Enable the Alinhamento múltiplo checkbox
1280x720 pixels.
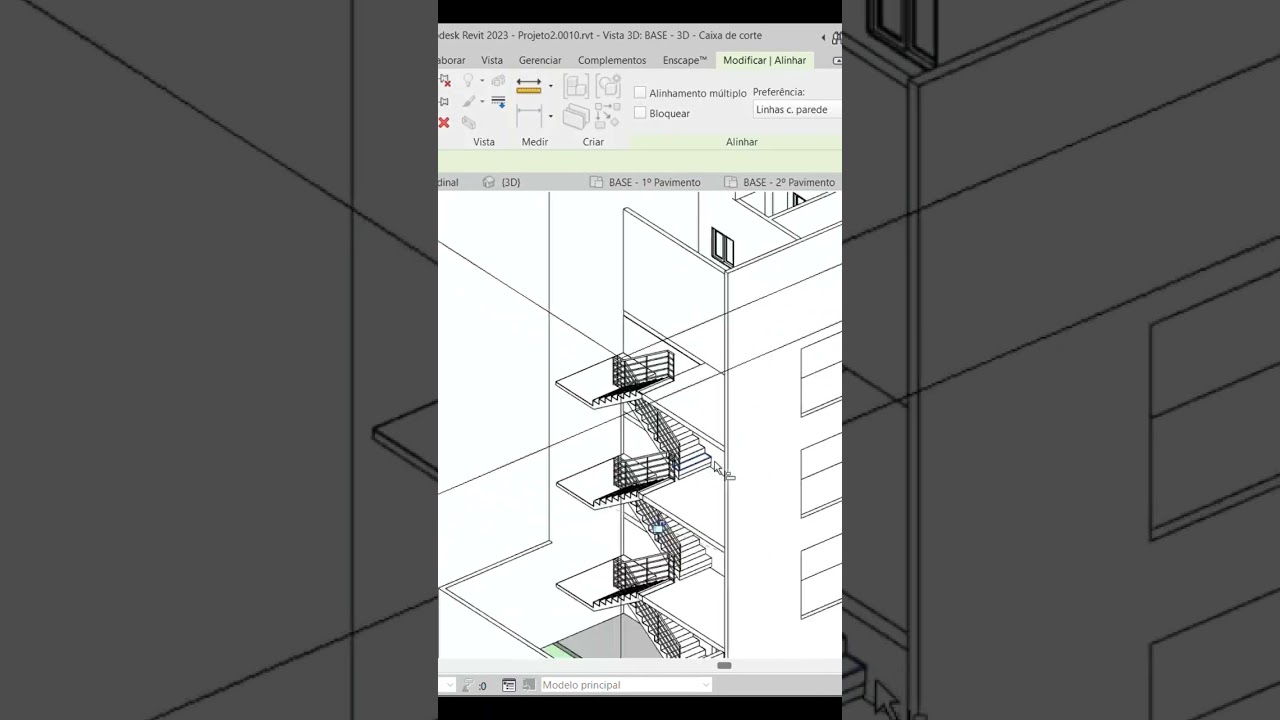[x=640, y=93]
